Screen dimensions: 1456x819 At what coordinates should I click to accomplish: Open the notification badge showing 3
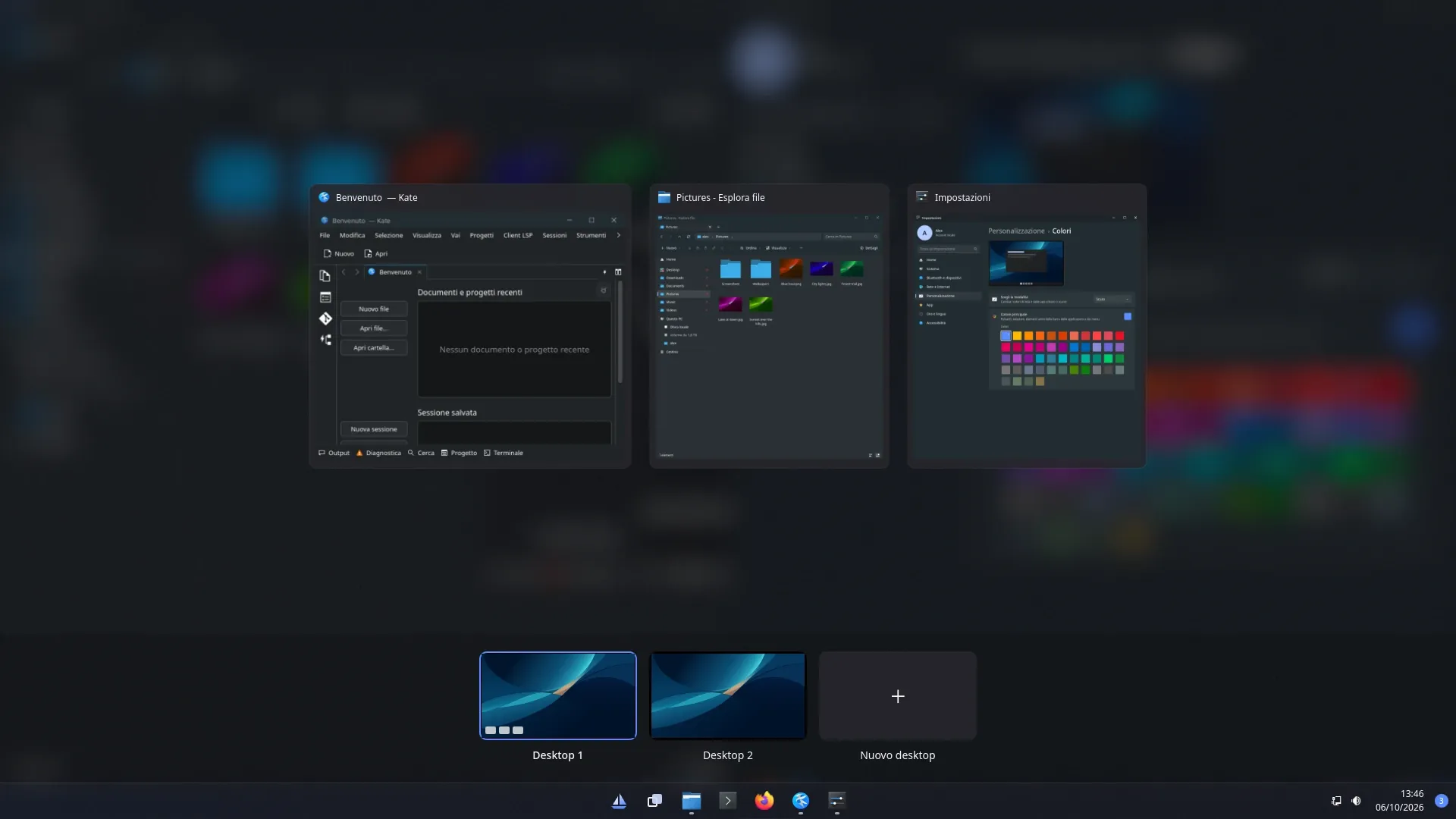(x=1442, y=801)
